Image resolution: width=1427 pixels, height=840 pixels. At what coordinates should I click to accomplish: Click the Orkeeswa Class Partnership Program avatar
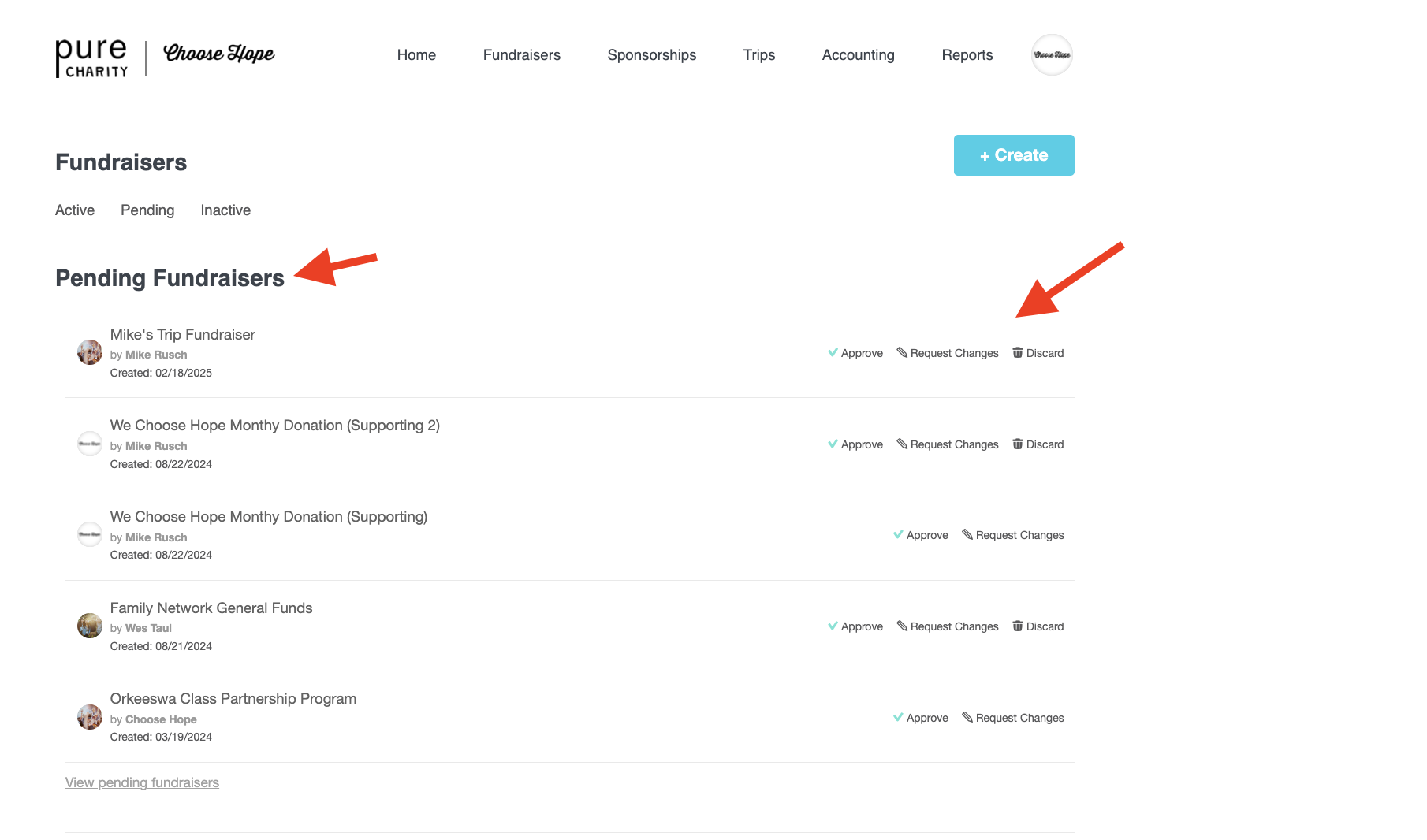pyautogui.click(x=90, y=717)
